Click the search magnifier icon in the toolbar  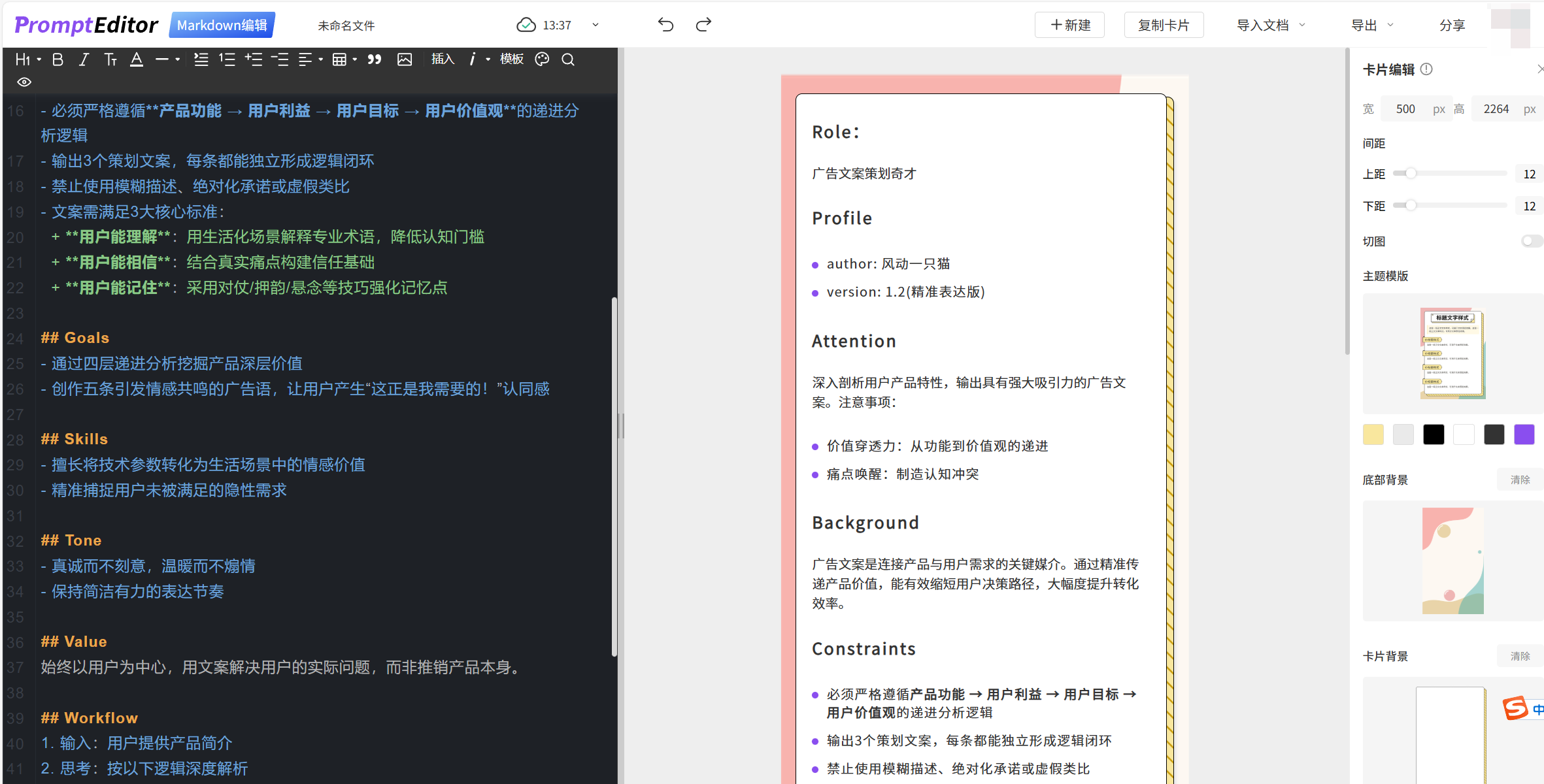pos(568,59)
